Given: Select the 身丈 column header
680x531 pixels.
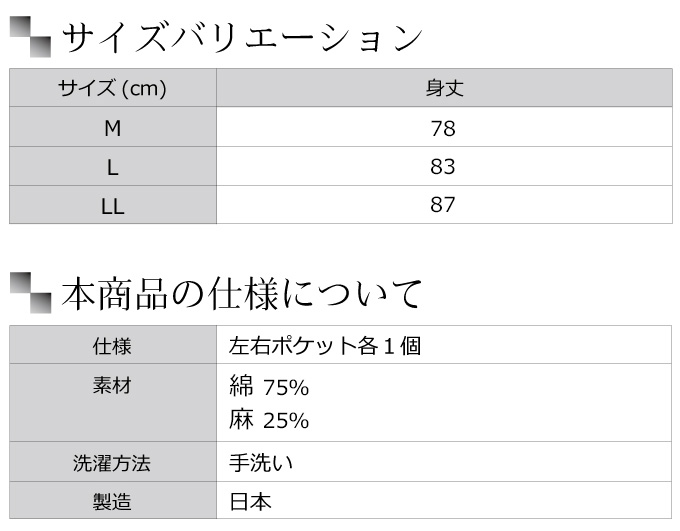Looking at the screenshot, I should pyautogui.click(x=445, y=88).
